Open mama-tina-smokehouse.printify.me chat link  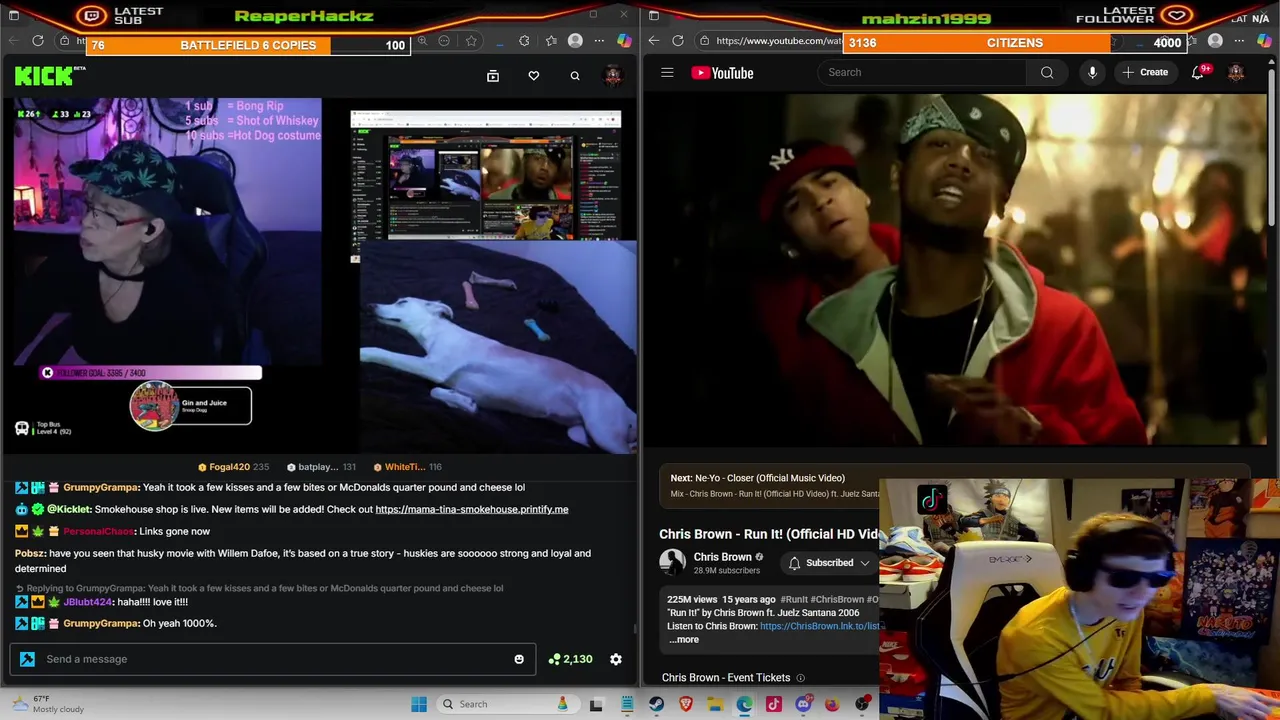pyautogui.click(x=472, y=509)
